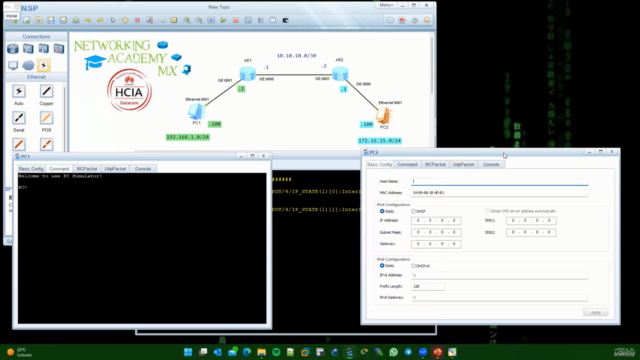Image resolution: width=640 pixels, height=360 pixels.
Task: Open the Menu dropdown of eNSP
Action: (386, 5)
